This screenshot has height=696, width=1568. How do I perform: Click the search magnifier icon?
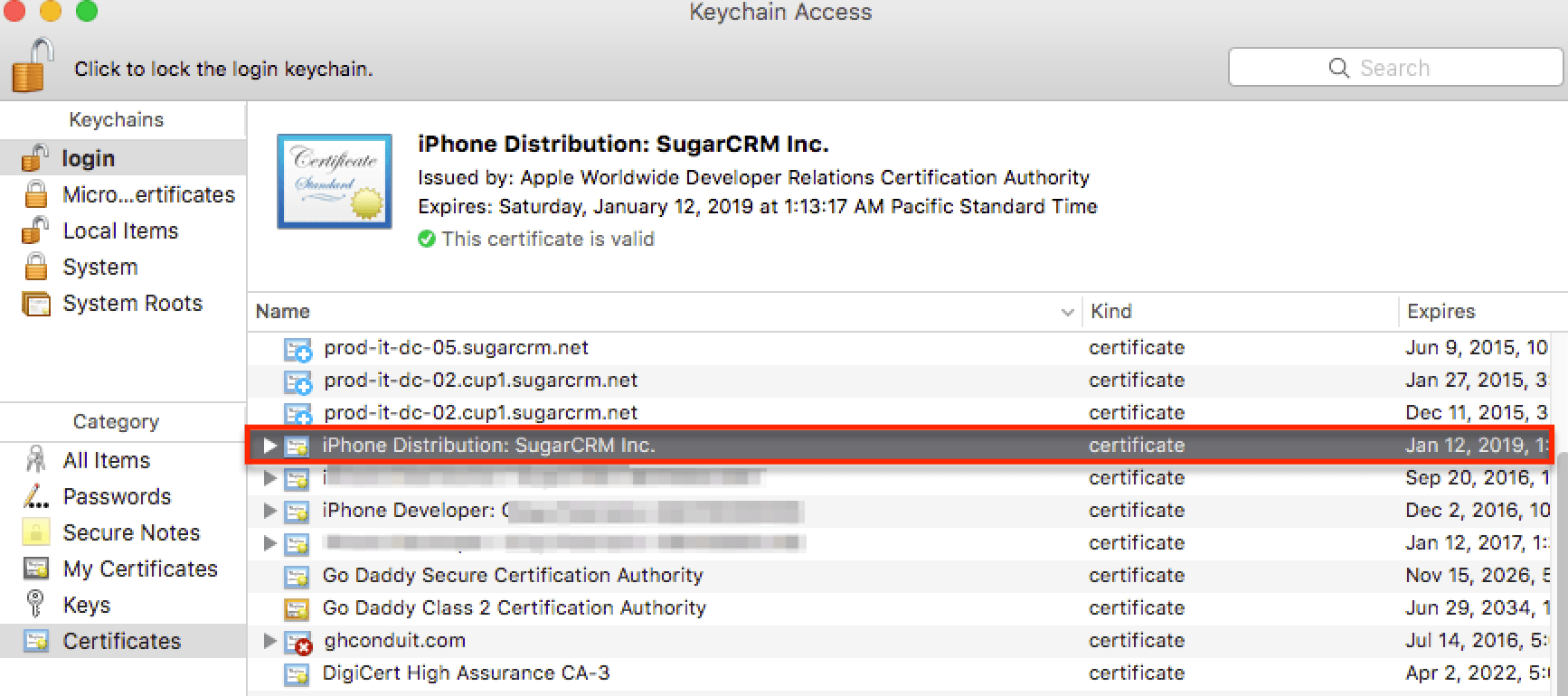pyautogui.click(x=1338, y=68)
